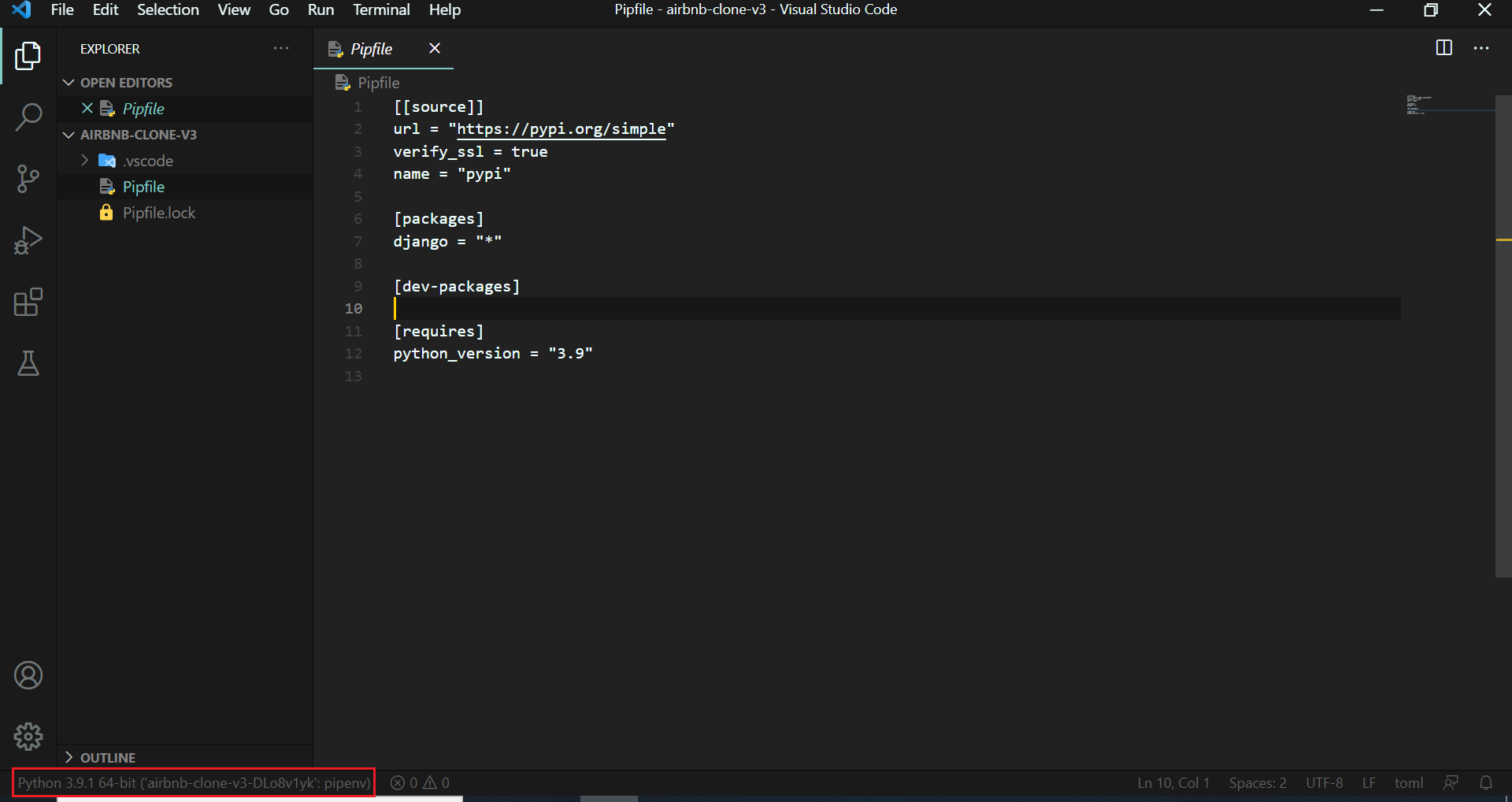Click line number 13 in gutter
The height and width of the screenshot is (802, 1512).
tap(354, 377)
